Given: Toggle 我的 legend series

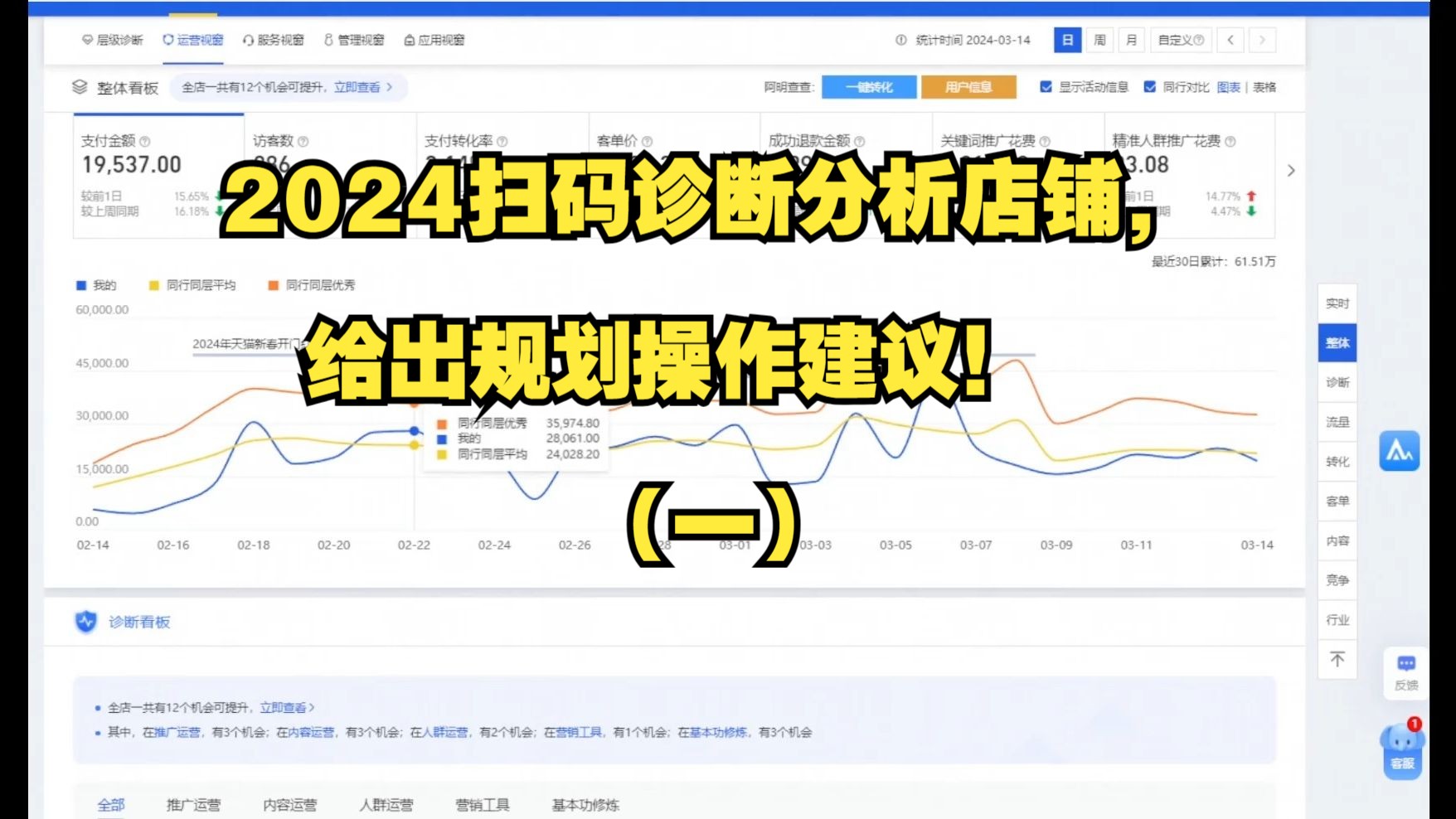Looking at the screenshot, I should (x=96, y=285).
